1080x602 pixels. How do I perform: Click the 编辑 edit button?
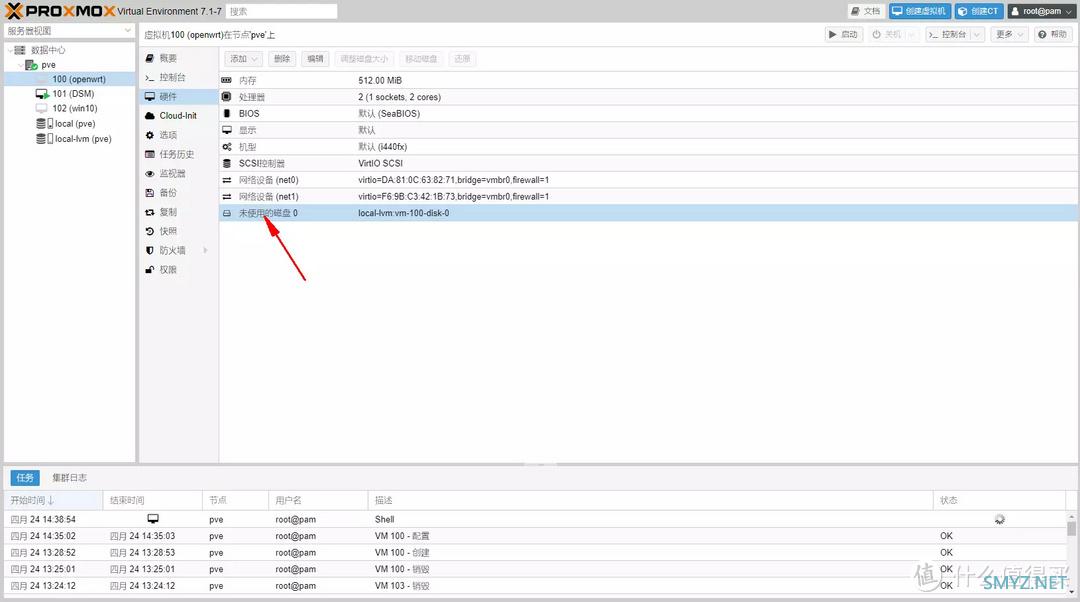point(315,59)
